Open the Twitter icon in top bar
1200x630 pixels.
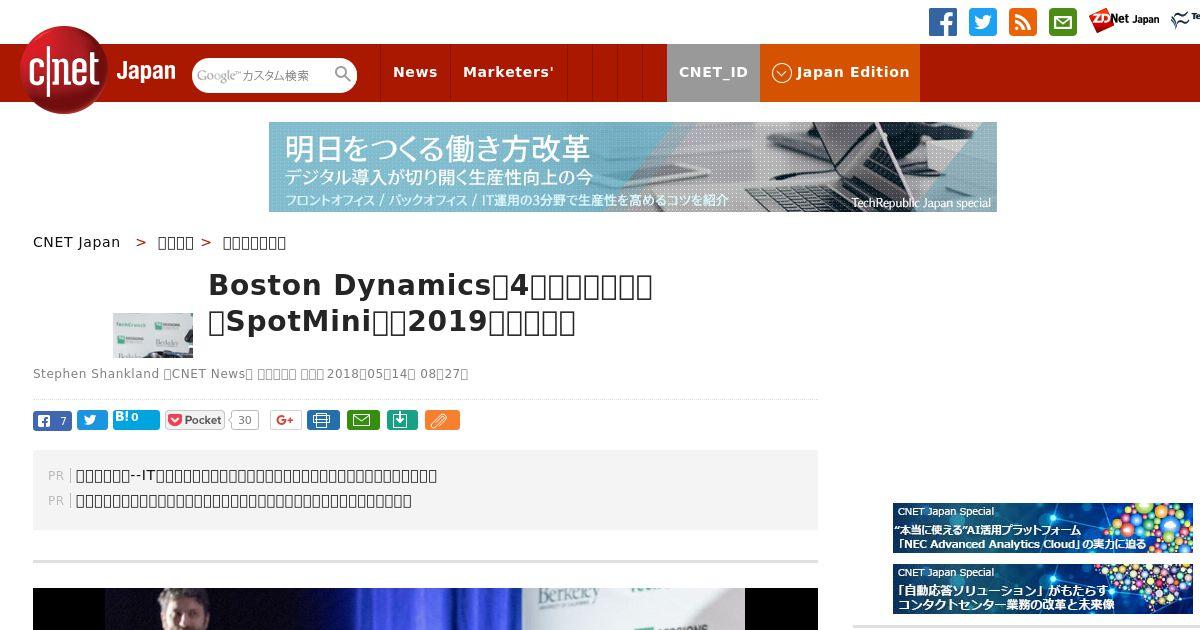(x=983, y=22)
